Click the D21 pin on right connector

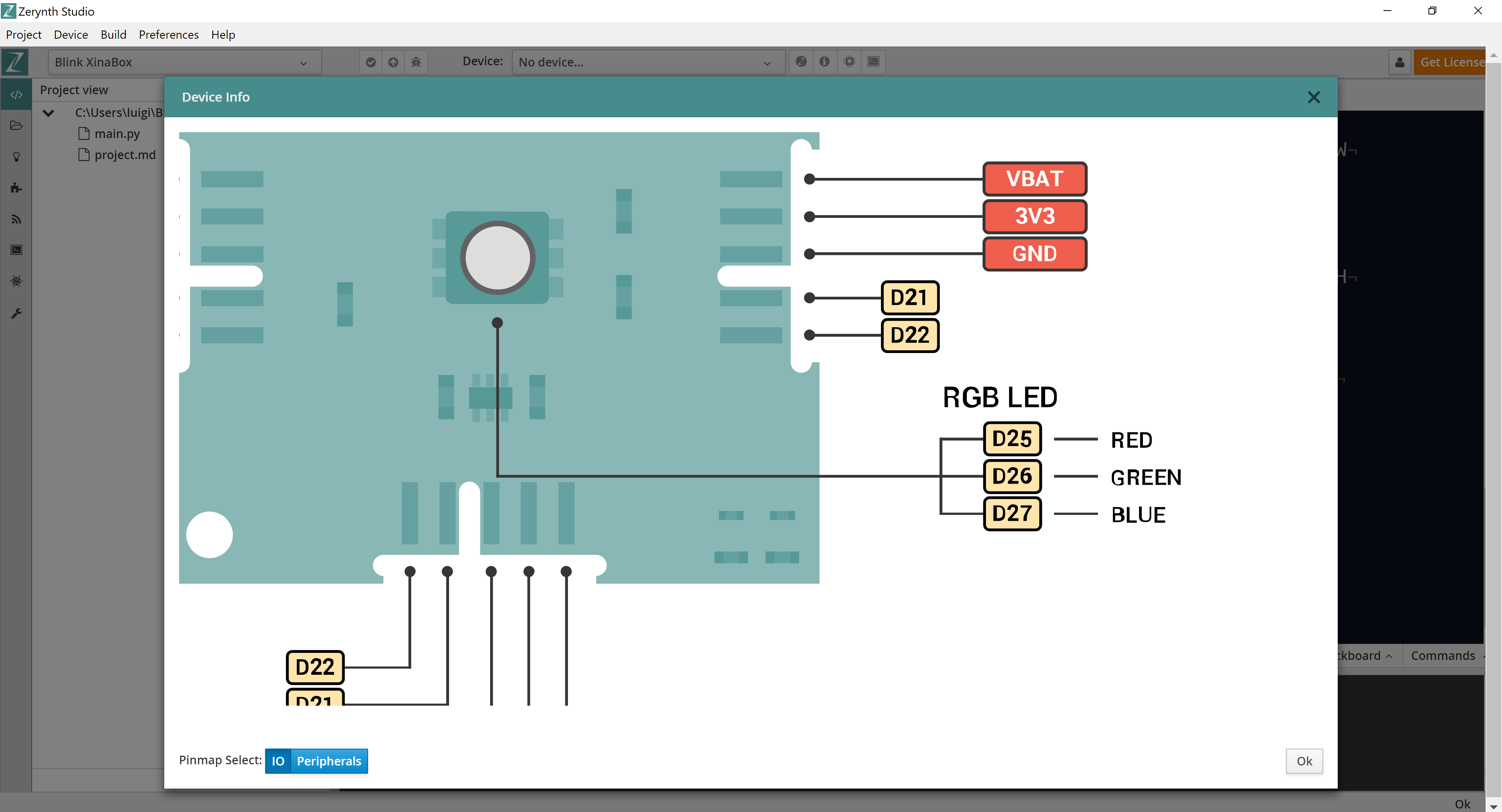(909, 297)
